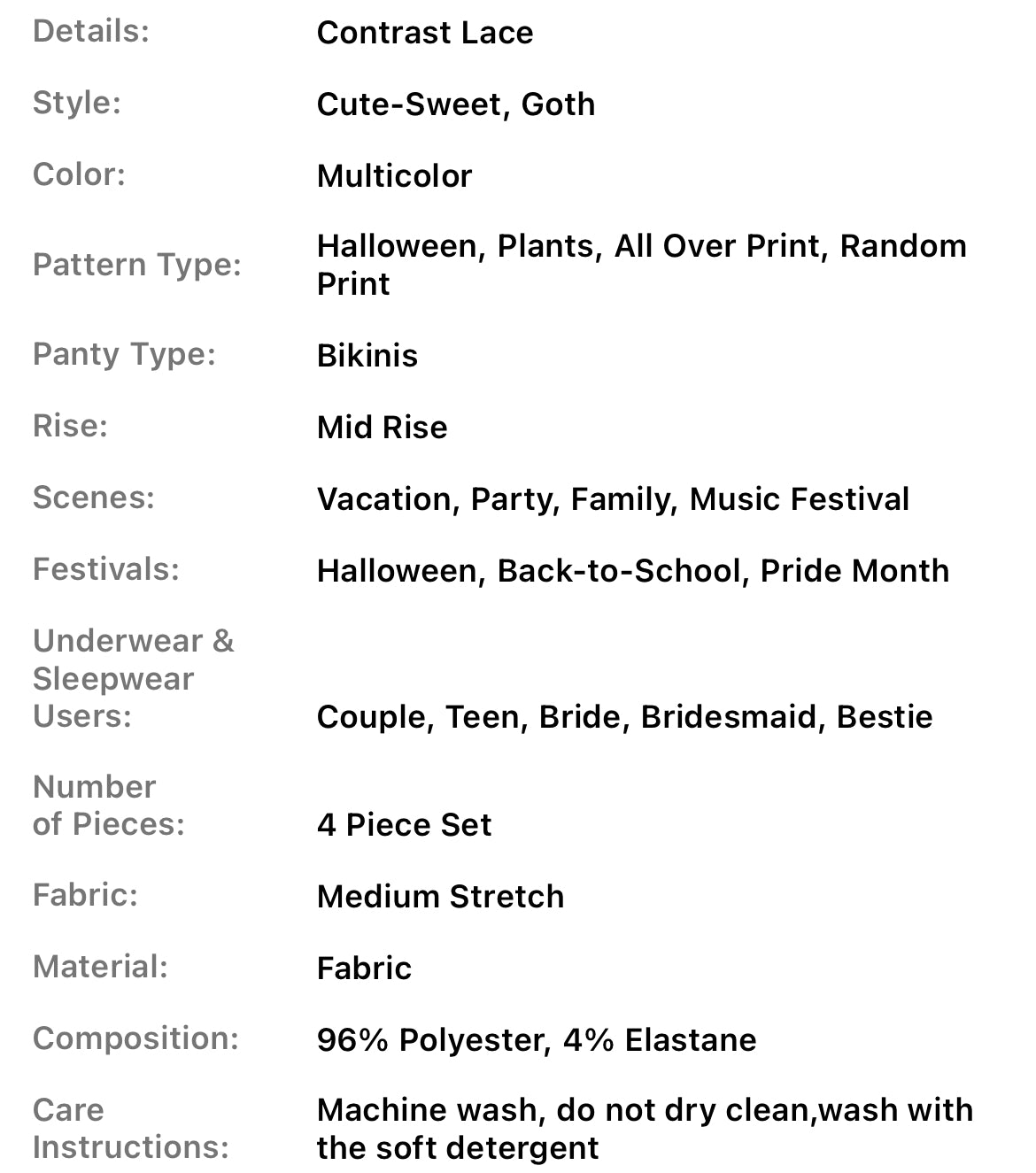1036x1173 pixels.
Task: Tap 'Halloween, Back-to-School, Pride Month' value
Action: pyautogui.click(x=632, y=571)
